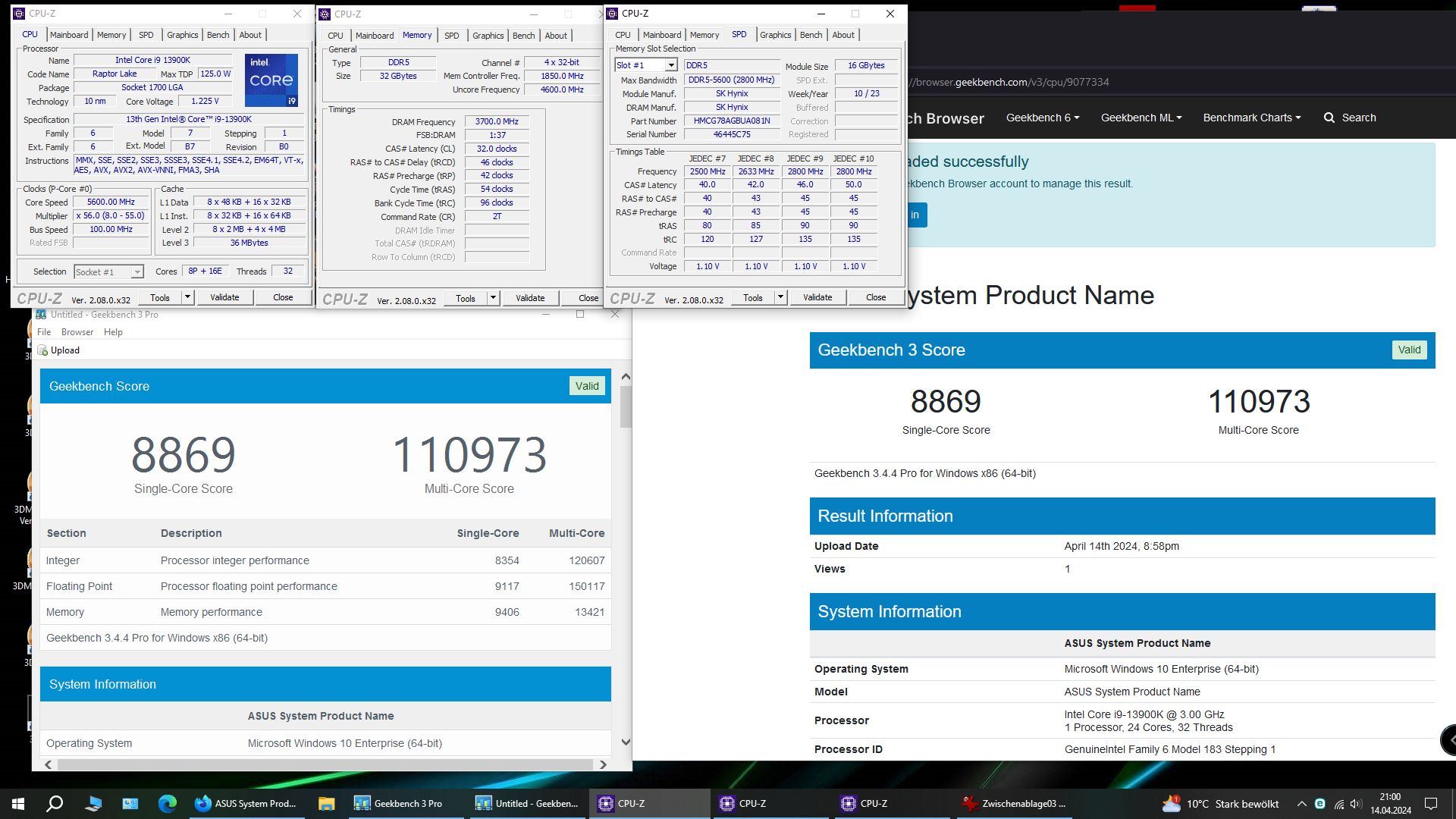Expand the Benchmark Charts navbar menu
The image size is (1456, 819).
coord(1252,118)
